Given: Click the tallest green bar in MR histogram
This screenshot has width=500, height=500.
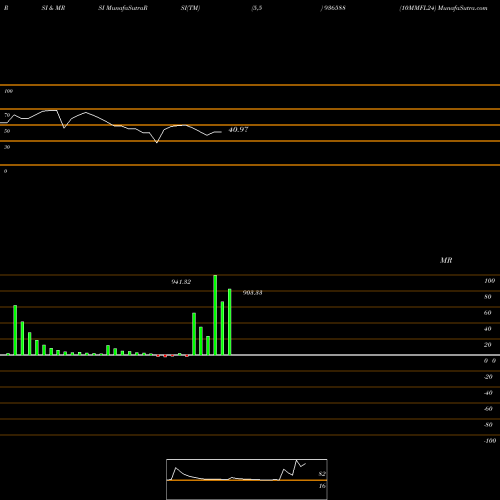Looking at the screenshot, I should pyautogui.click(x=215, y=315).
